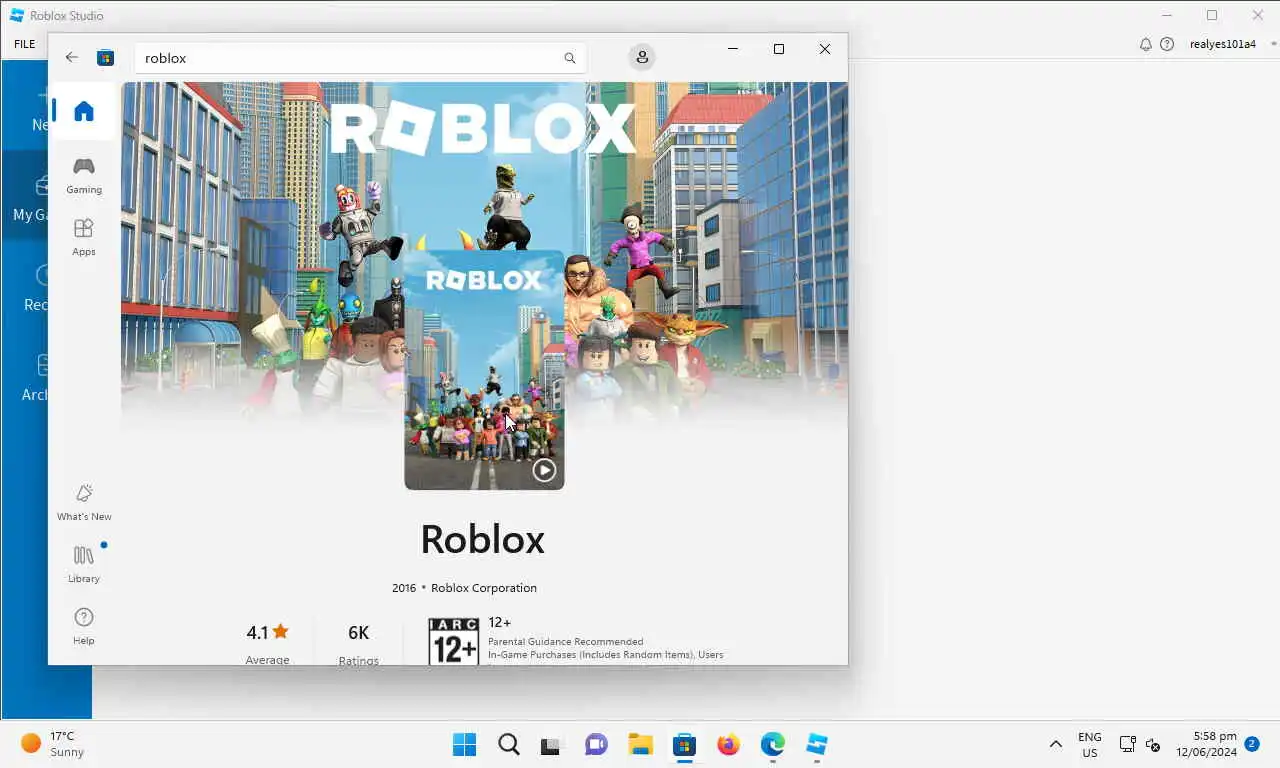Open the Gaming section in Store sidebar
Screen dimensions: 1280x768
84,175
